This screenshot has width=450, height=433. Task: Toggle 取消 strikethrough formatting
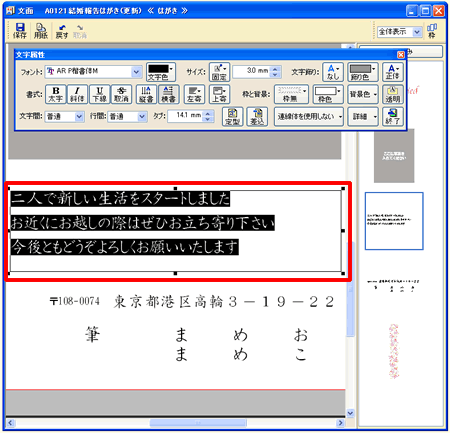point(121,94)
